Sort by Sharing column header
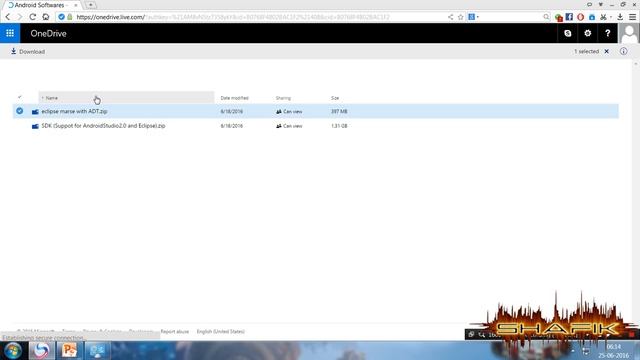Image resolution: width=640 pixels, height=360 pixels. [x=283, y=98]
